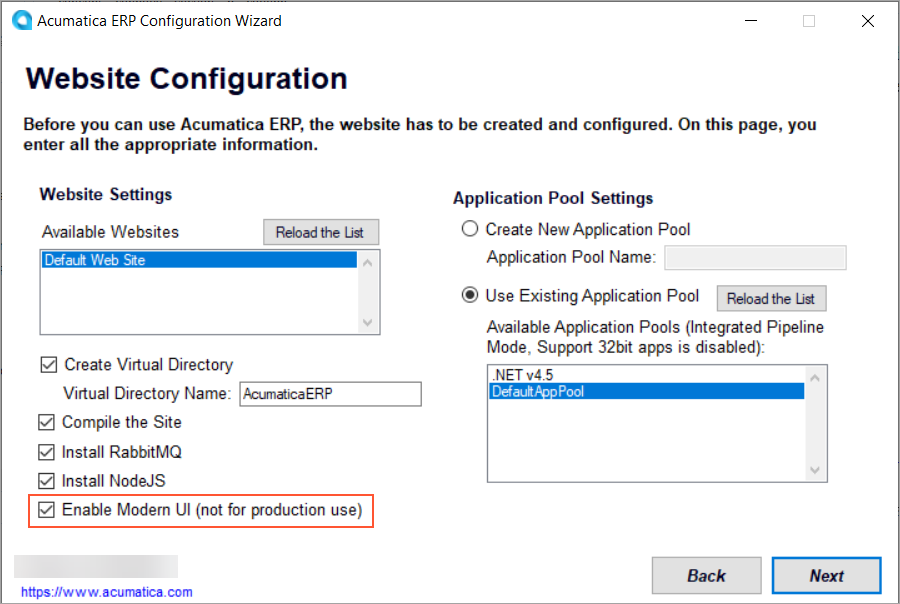Uncheck the Compile the Site option
Image resolution: width=900 pixels, height=604 pixels.
[x=48, y=423]
